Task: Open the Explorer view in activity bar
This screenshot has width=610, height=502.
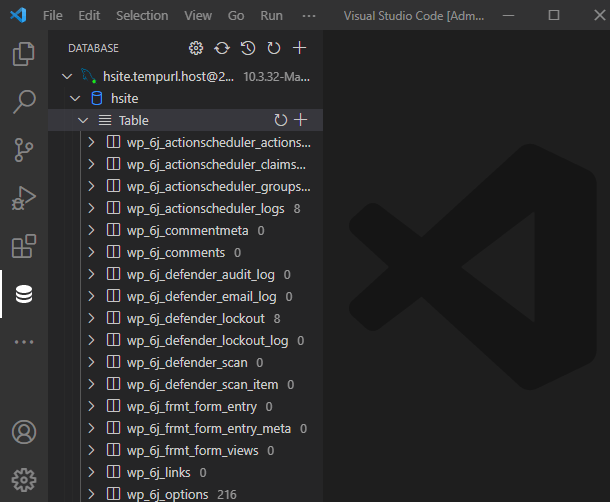Action: pyautogui.click(x=24, y=54)
